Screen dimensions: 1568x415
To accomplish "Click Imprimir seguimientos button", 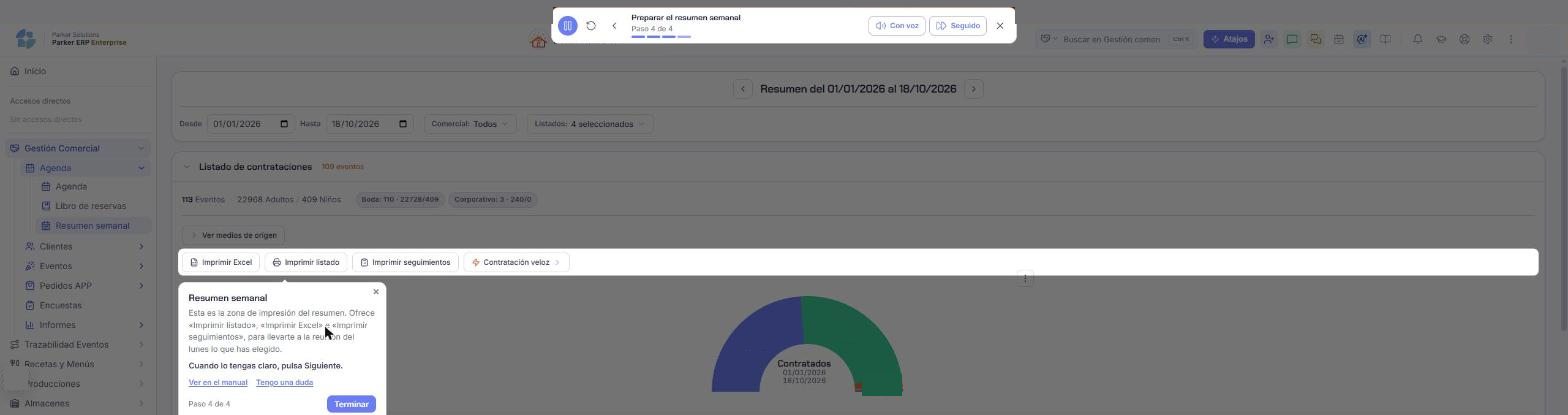I will point(405,262).
